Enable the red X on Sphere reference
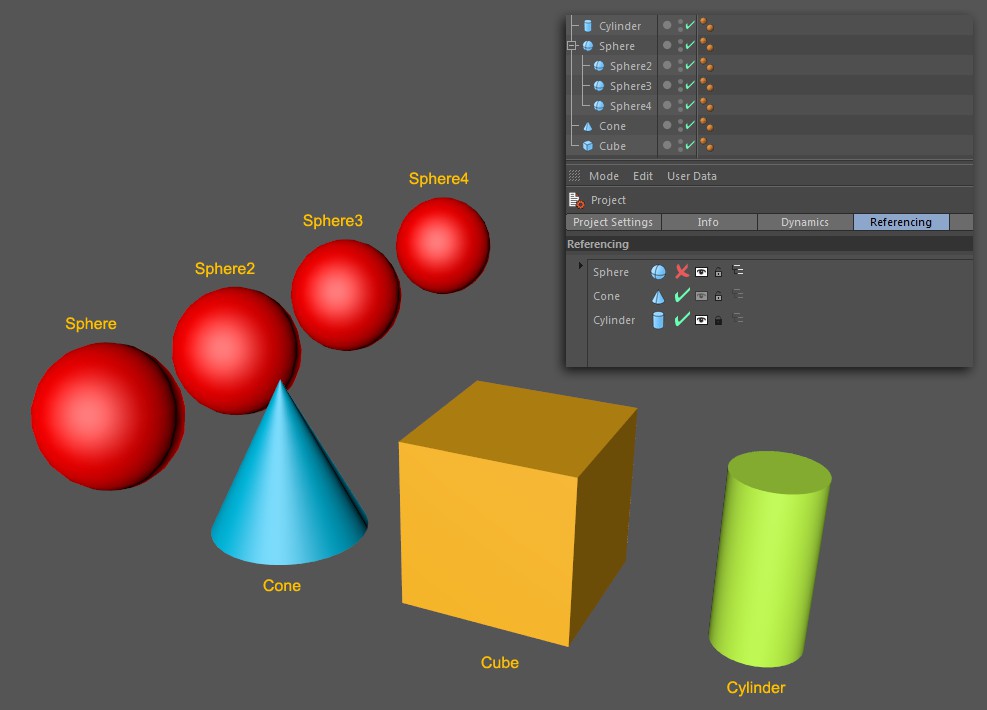 pyautogui.click(x=682, y=271)
